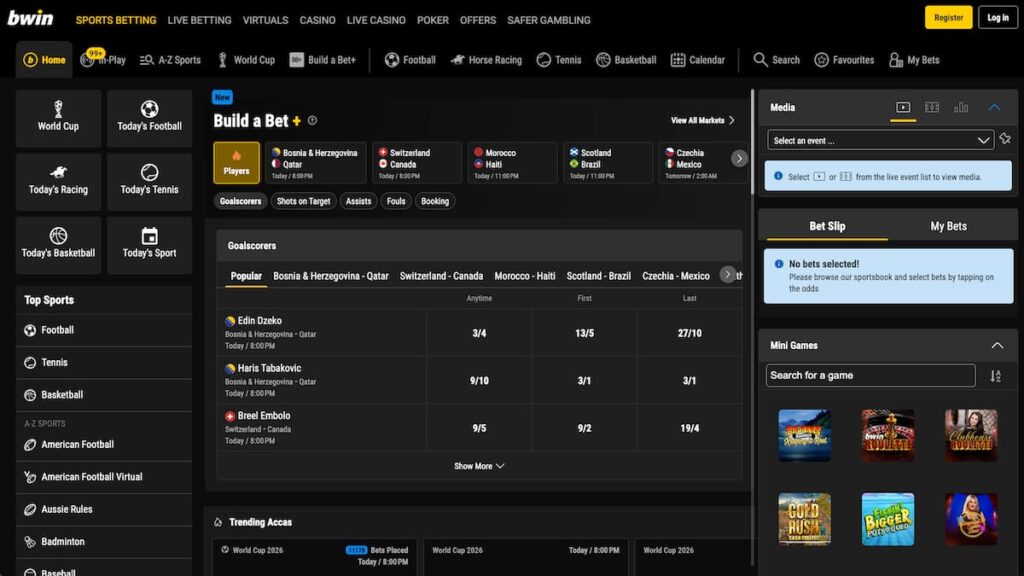Open the Poker menu item
Screen dimensions: 1024x576
click(x=432, y=20)
